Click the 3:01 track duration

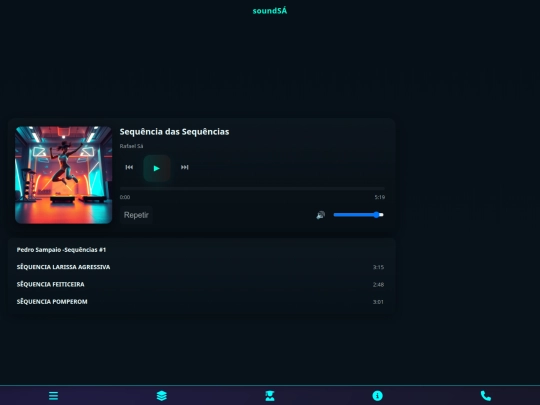coord(378,302)
